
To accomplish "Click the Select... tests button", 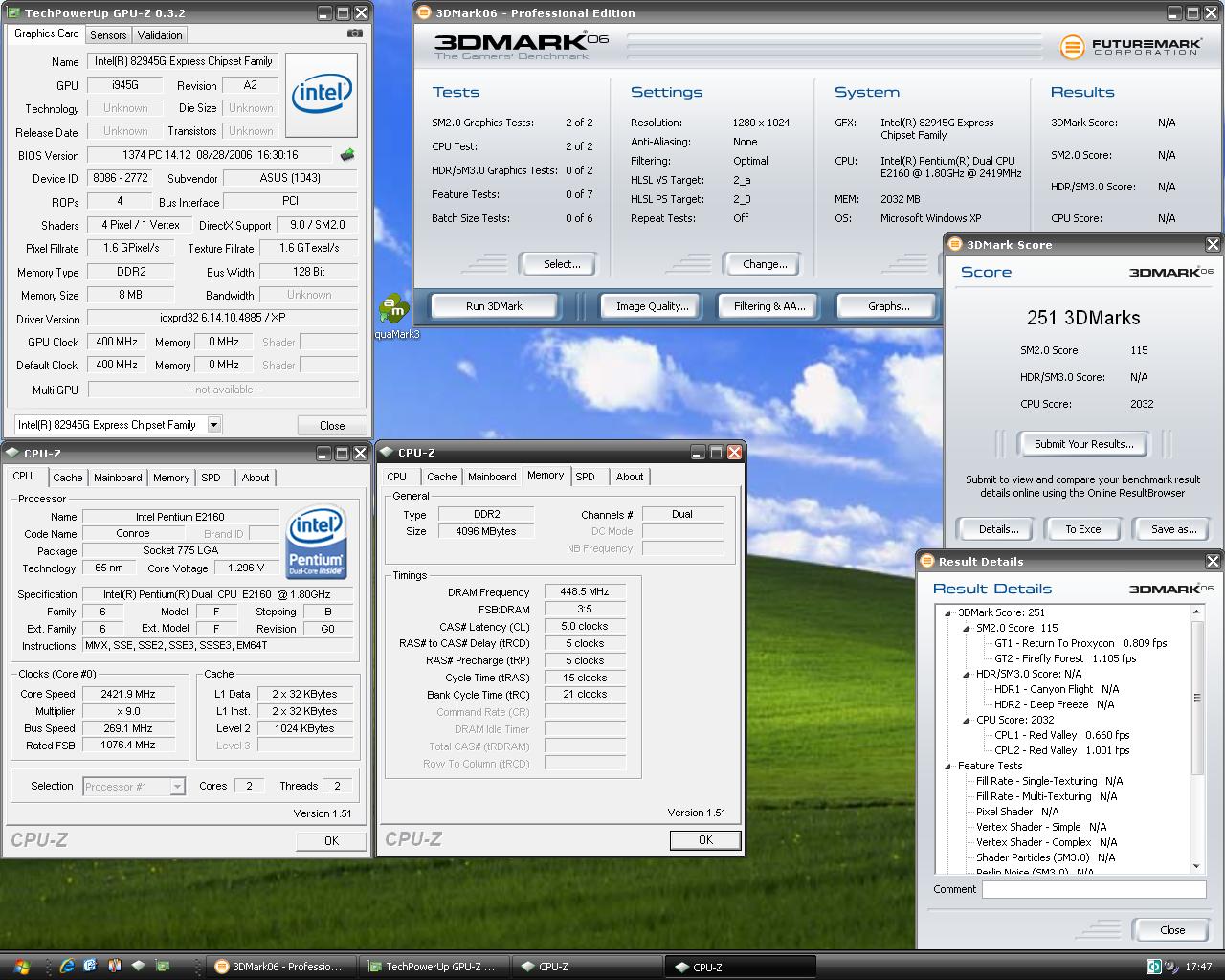I will (562, 264).
